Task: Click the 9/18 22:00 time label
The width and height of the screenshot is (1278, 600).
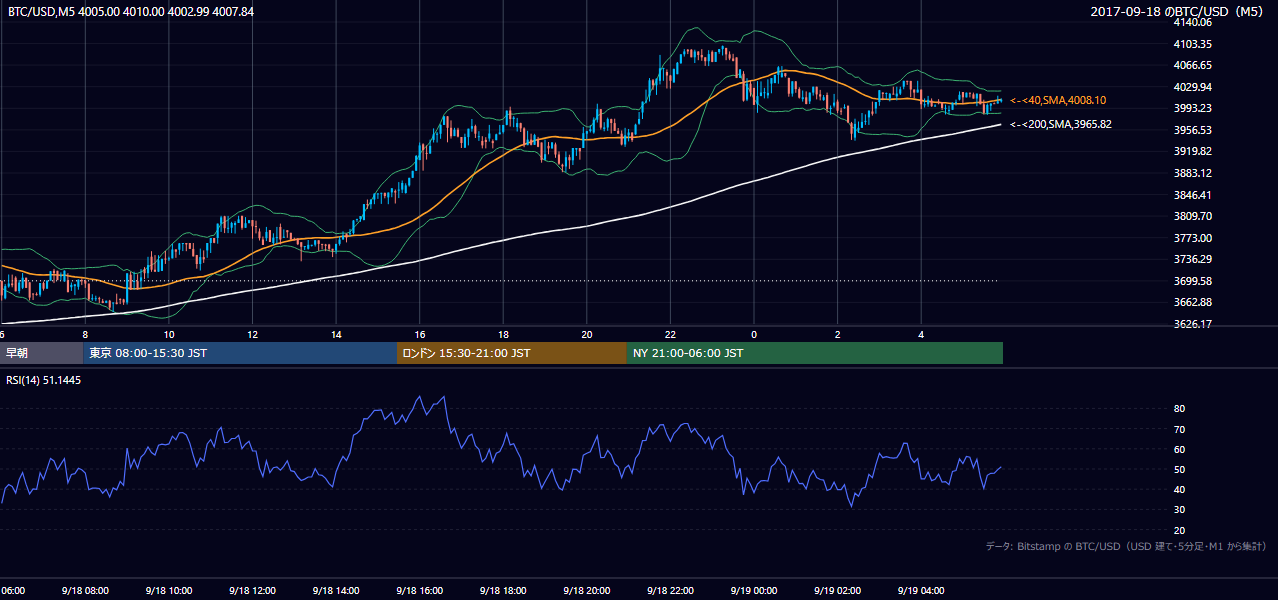Action: tap(668, 591)
